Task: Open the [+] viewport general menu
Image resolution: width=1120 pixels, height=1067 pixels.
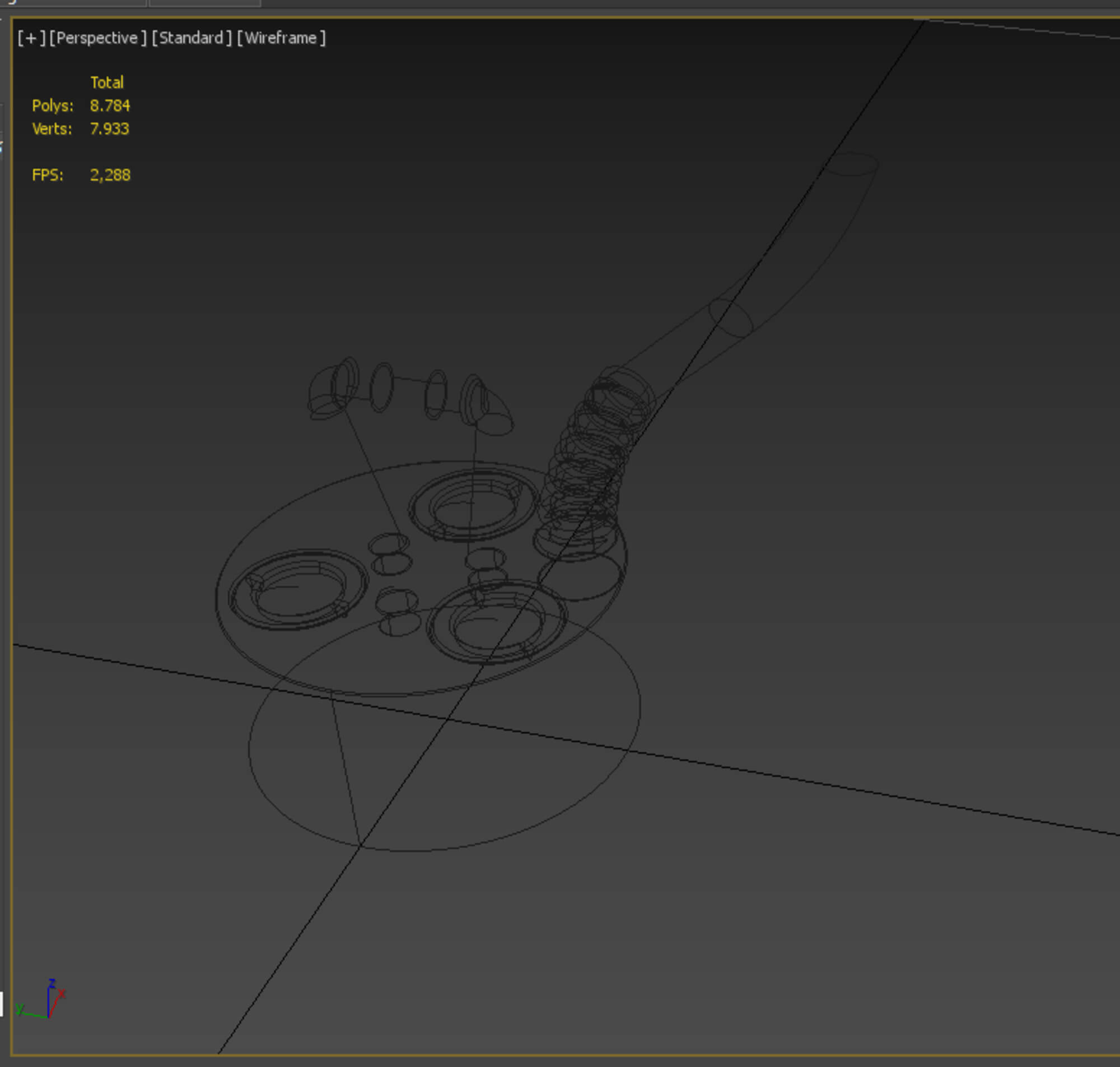Action: coord(31,38)
